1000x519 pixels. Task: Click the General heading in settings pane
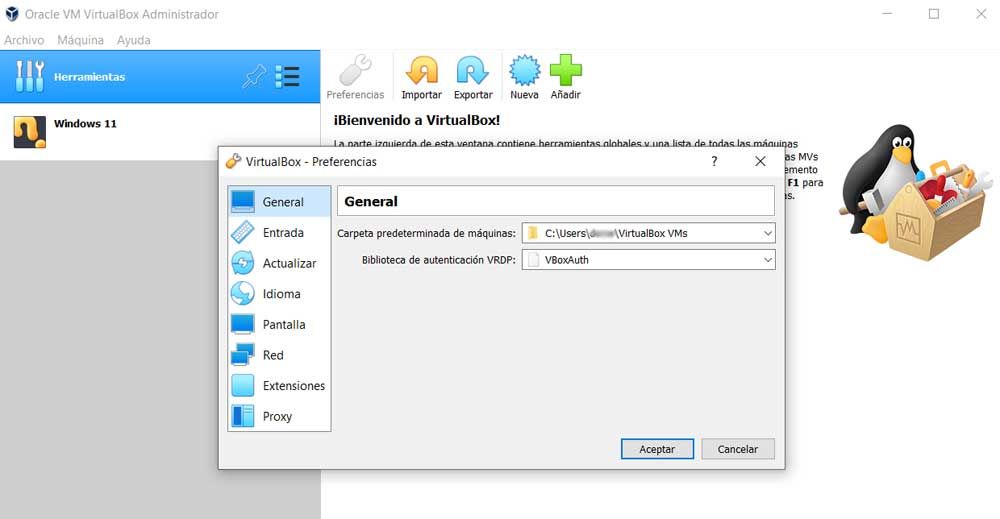tap(371, 201)
